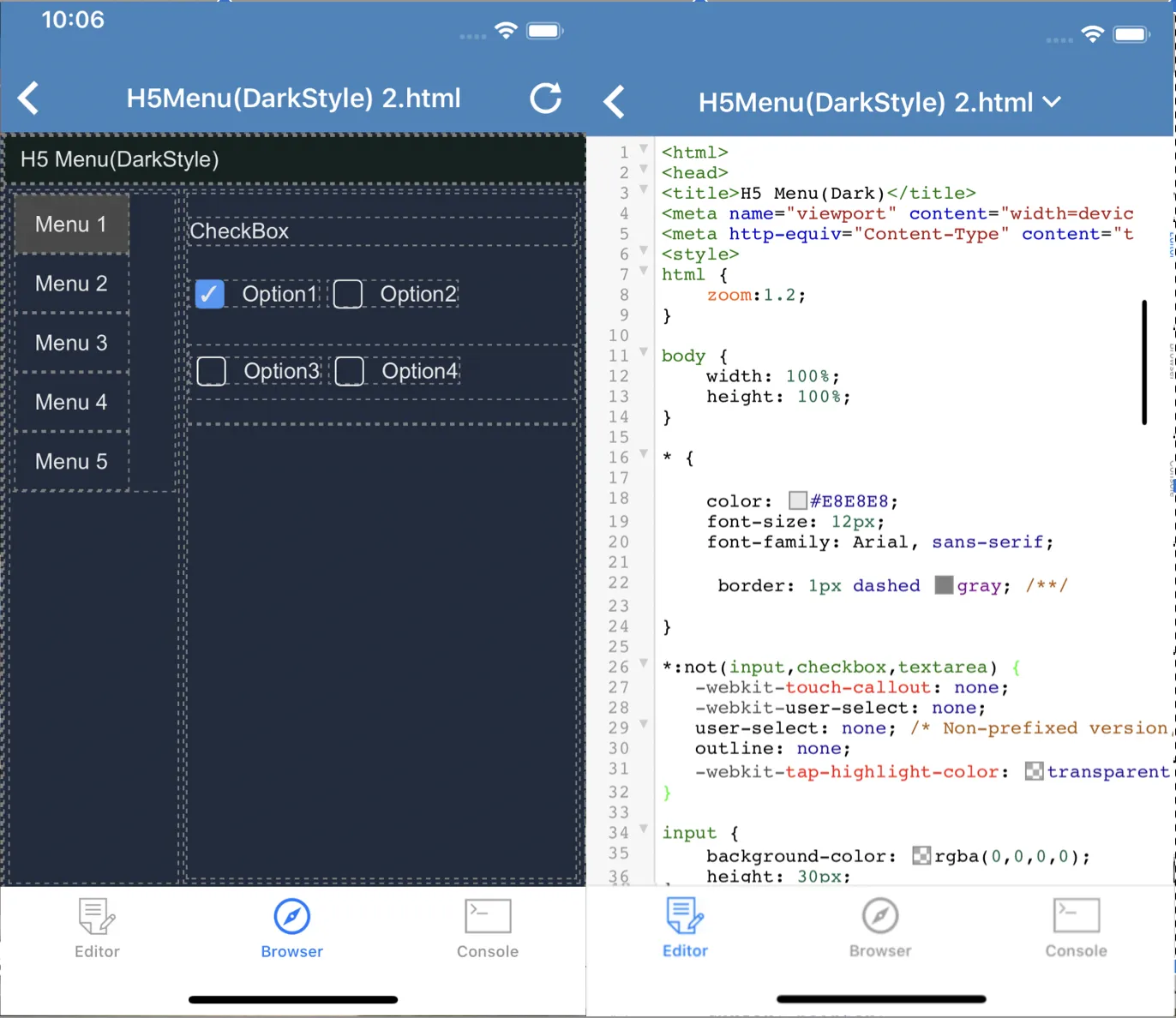Check the Option4 checkbox
Image resolution: width=1176 pixels, height=1018 pixels.
click(350, 371)
